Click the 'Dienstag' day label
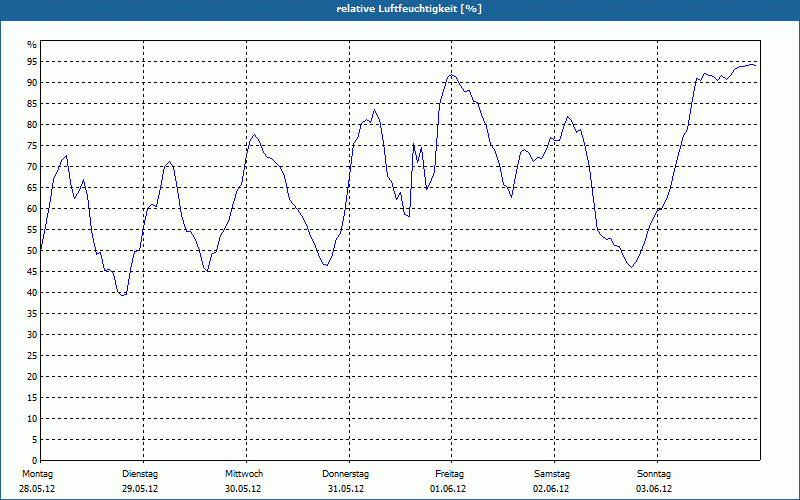800x500 pixels. point(140,474)
